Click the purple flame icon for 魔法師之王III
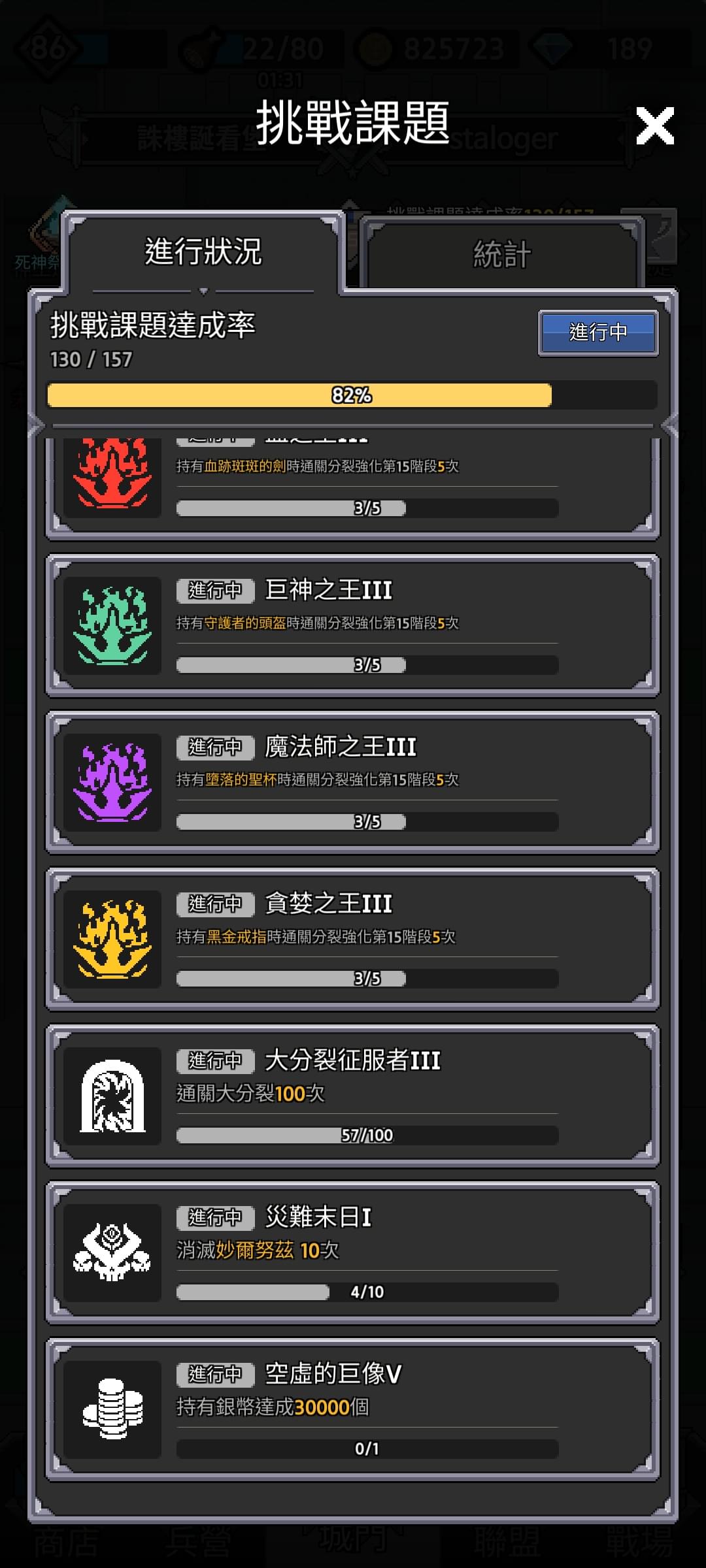 [112, 783]
